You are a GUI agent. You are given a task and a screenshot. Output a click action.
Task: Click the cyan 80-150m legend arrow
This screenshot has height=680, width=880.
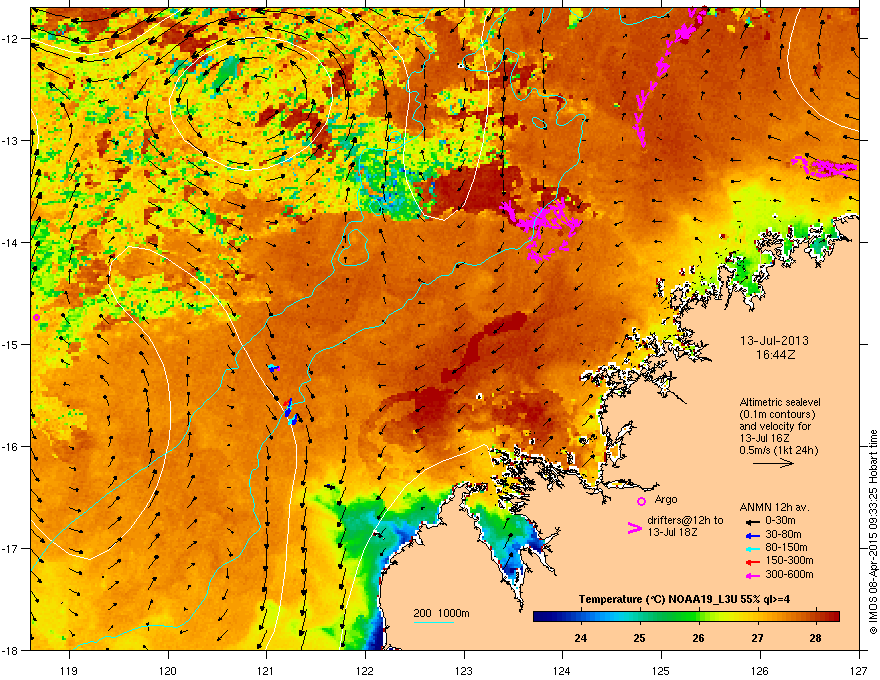pos(751,548)
